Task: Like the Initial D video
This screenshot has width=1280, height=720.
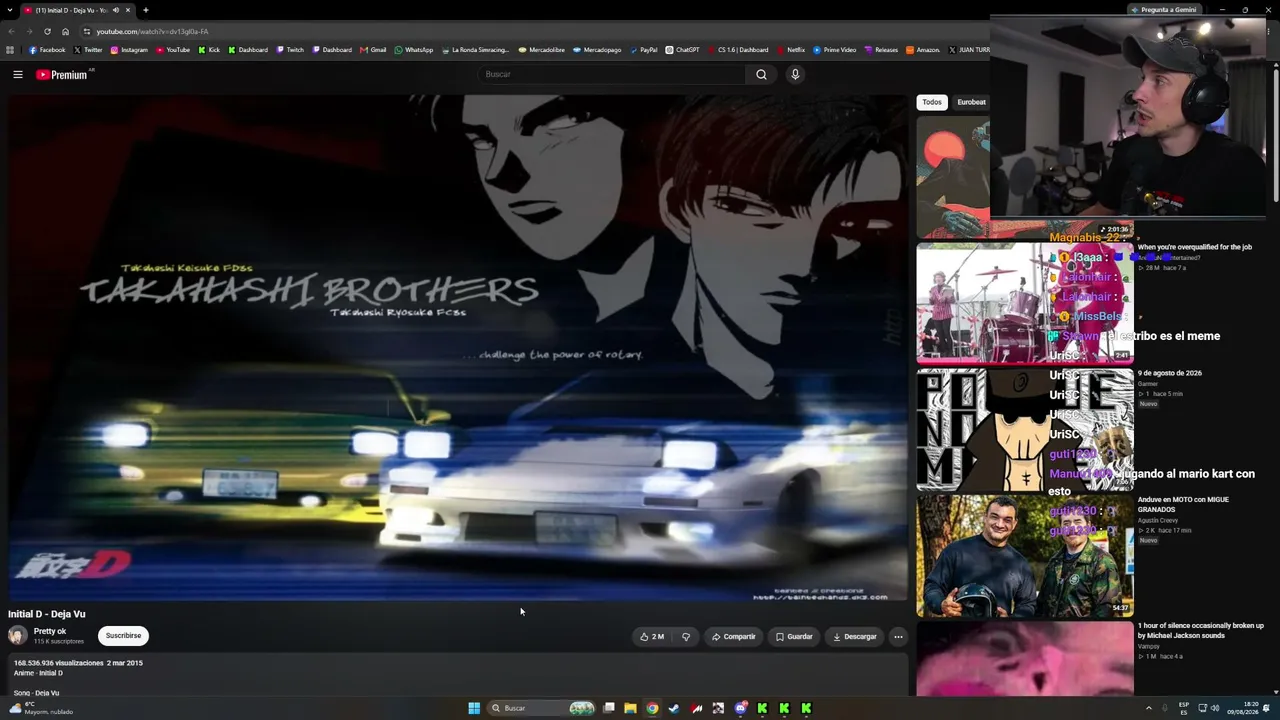Action: point(652,637)
